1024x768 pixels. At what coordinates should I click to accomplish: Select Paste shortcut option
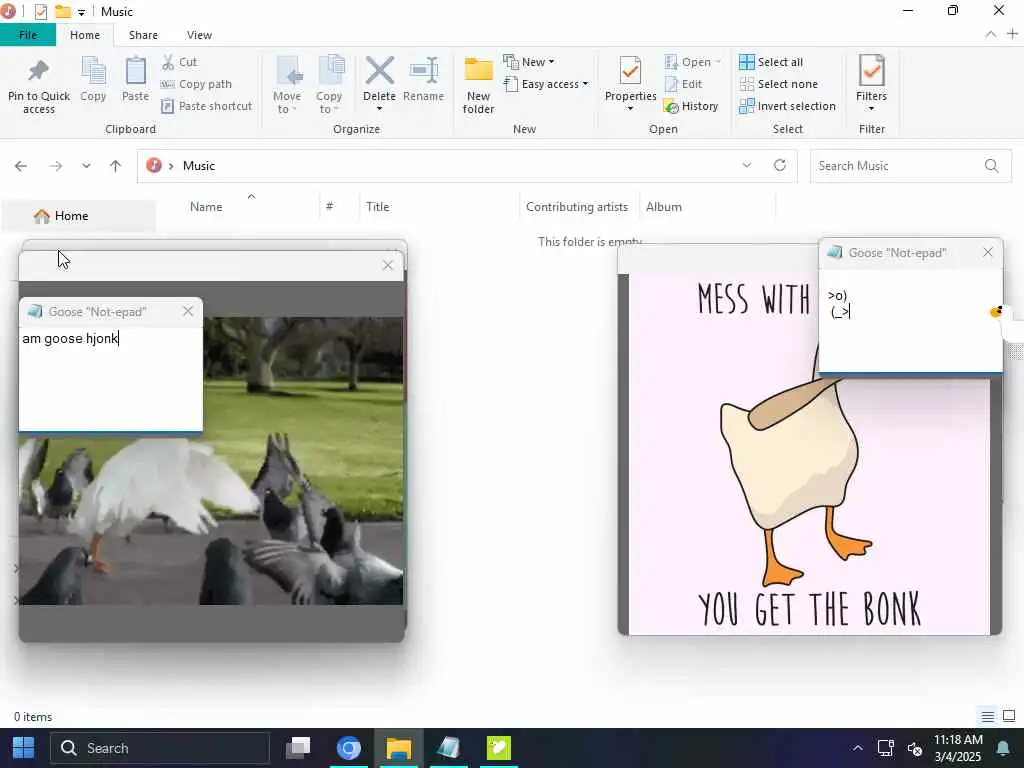[x=206, y=106]
